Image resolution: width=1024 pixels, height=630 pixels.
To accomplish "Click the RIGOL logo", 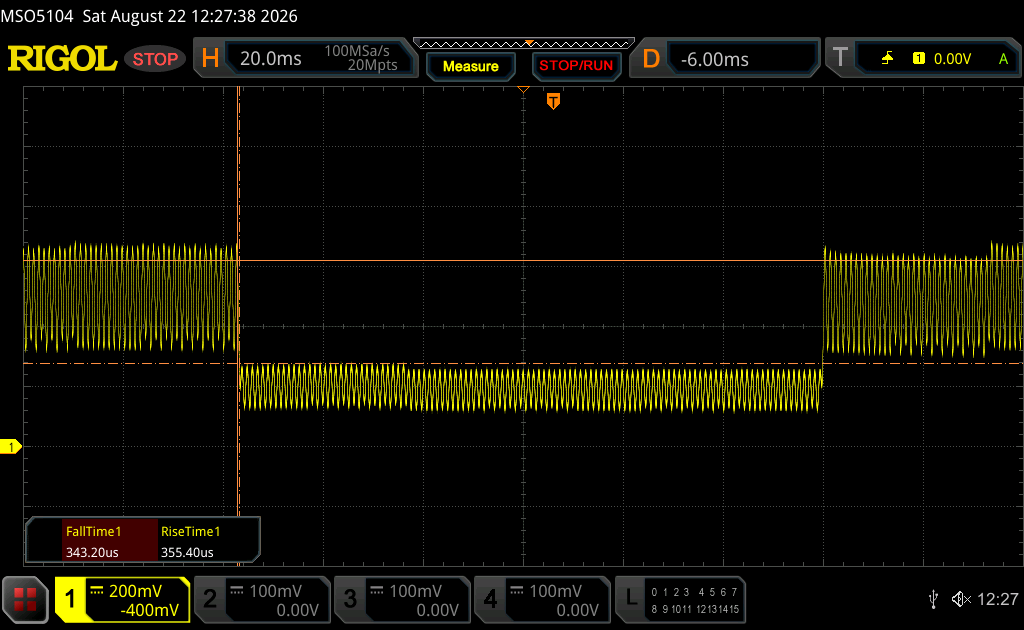I will (62, 59).
